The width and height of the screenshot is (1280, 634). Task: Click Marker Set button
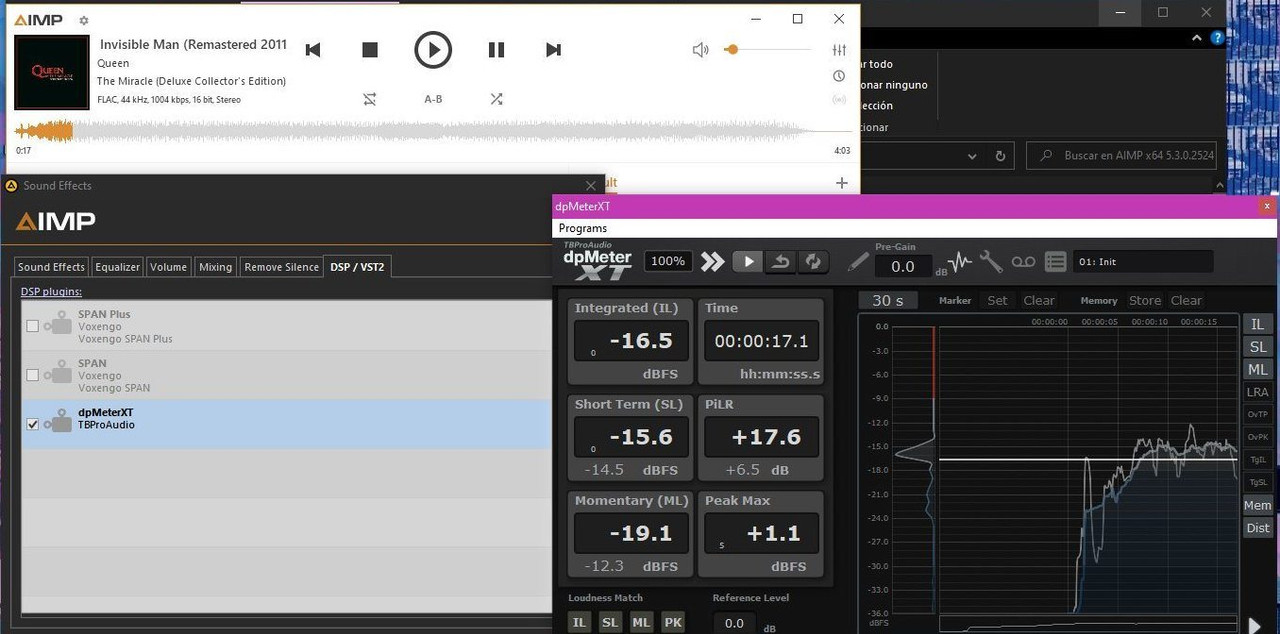998,300
